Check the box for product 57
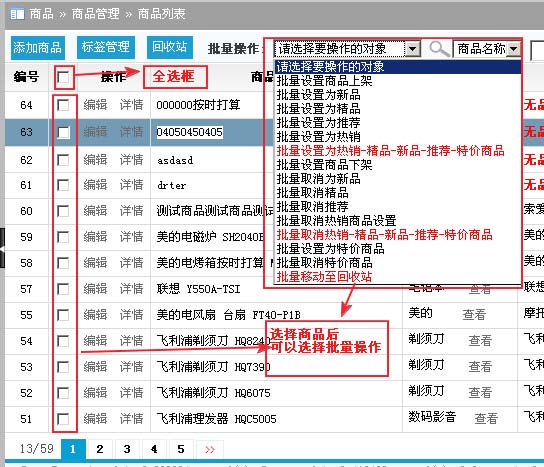This screenshot has height=467, width=544. [63, 289]
